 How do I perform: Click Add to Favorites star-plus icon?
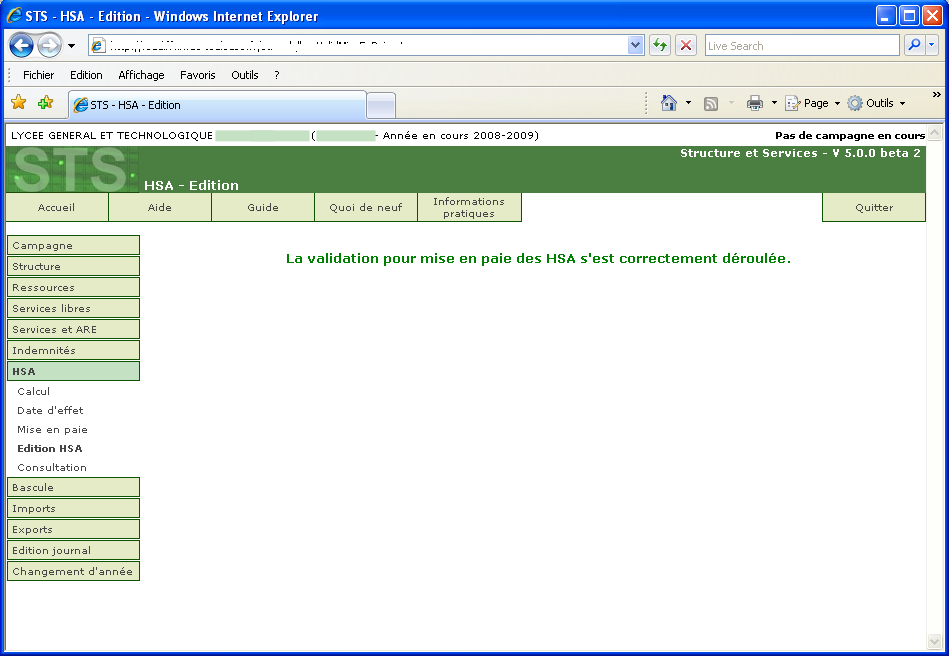point(45,103)
